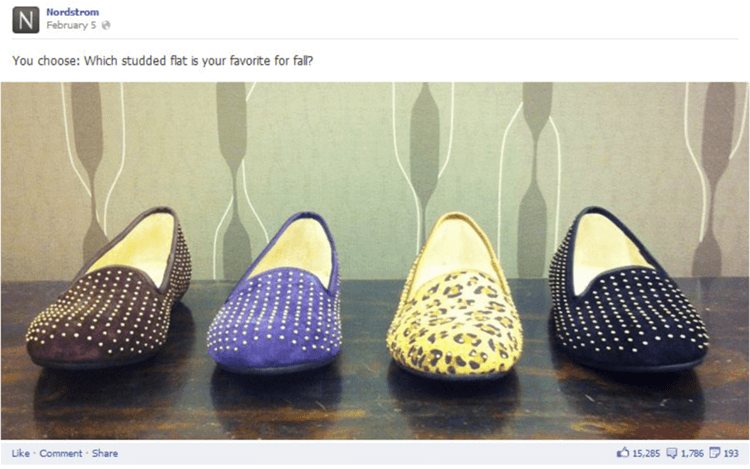Like the Nordstrom studded flat post

[x=21, y=453]
